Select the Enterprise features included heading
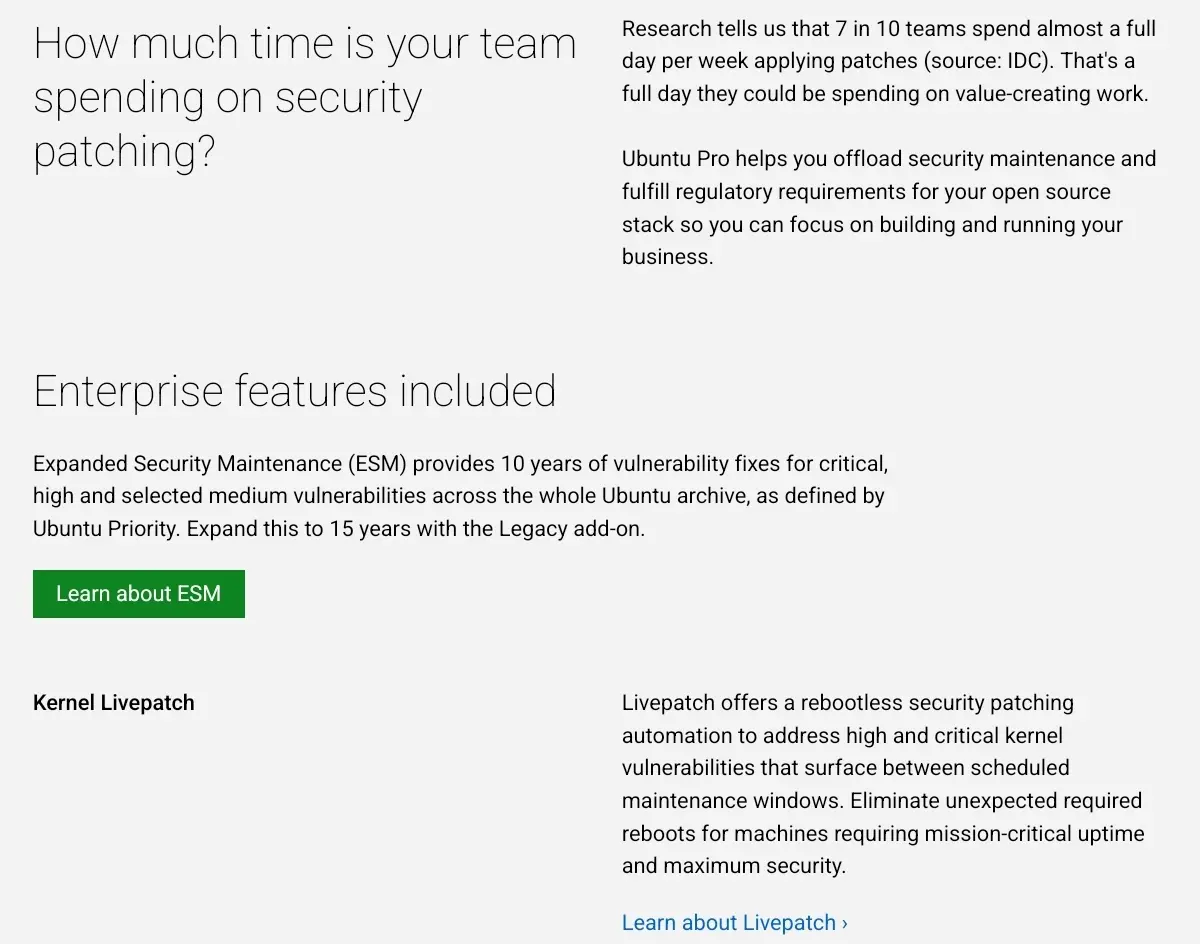Image resolution: width=1200 pixels, height=944 pixels. click(x=294, y=391)
